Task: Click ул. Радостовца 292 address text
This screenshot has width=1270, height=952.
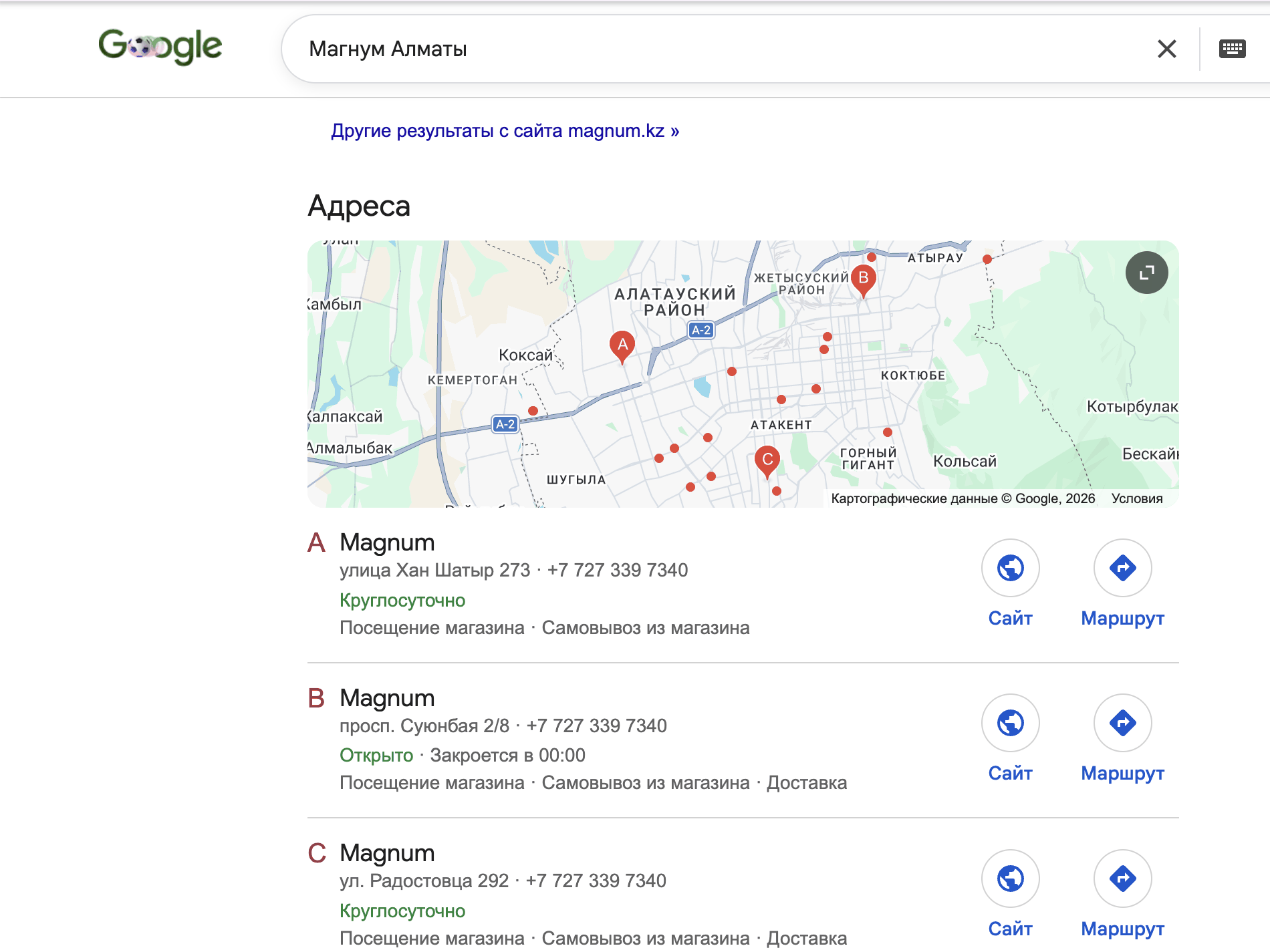Action: (424, 881)
